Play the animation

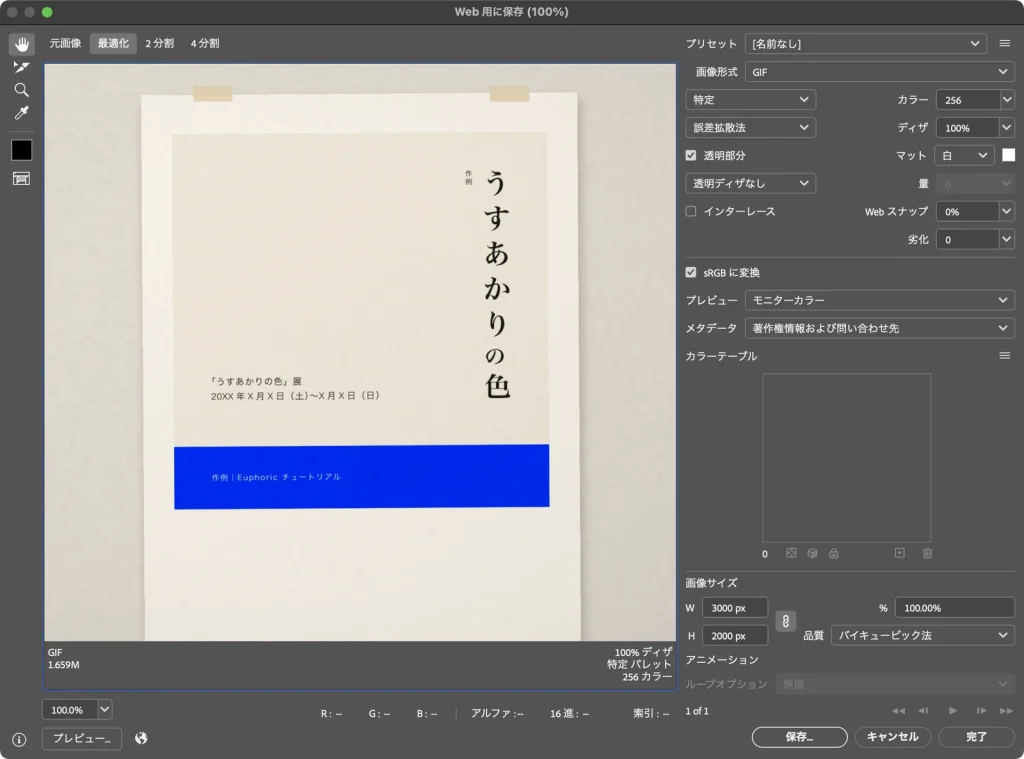[x=953, y=711]
